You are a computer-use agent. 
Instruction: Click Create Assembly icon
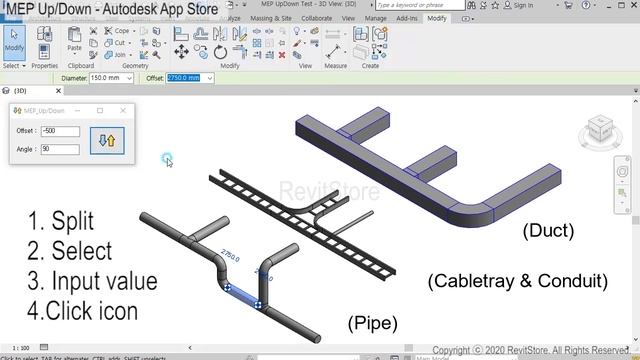(360, 34)
